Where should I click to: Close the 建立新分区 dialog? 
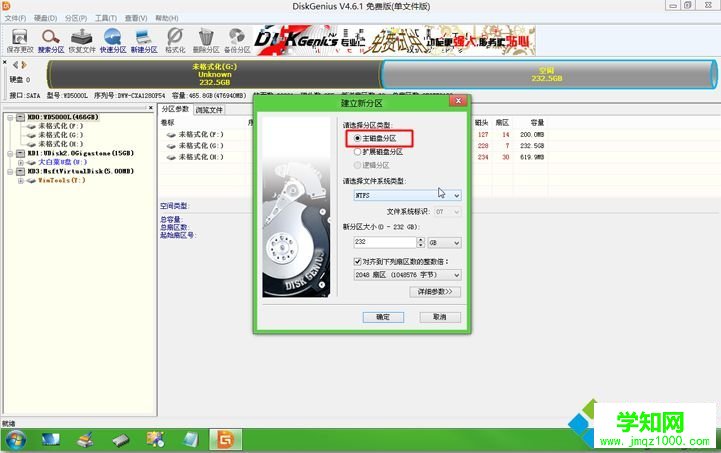458,100
